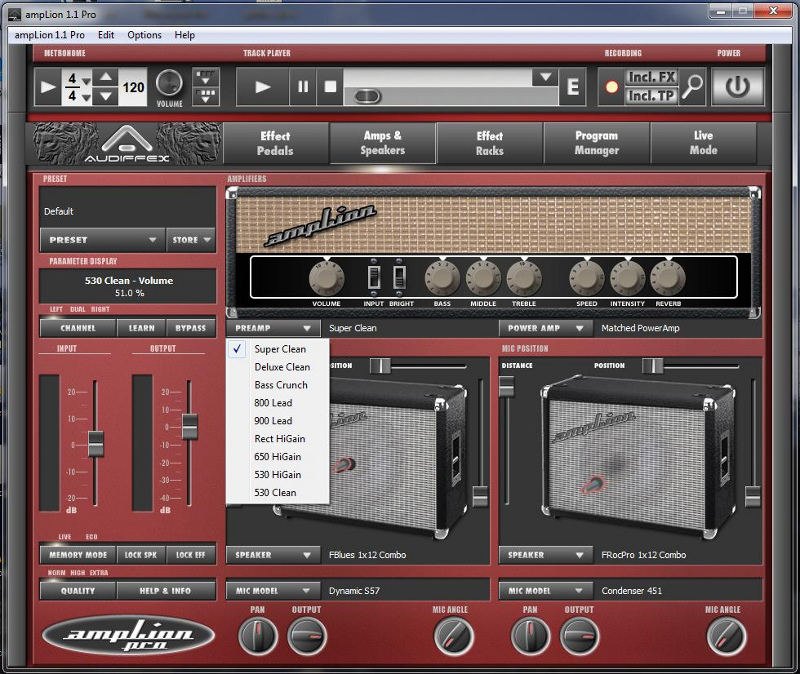Image resolution: width=800 pixels, height=674 pixels.
Task: Click the left speaker MIC ANGLE knob
Action: point(453,636)
